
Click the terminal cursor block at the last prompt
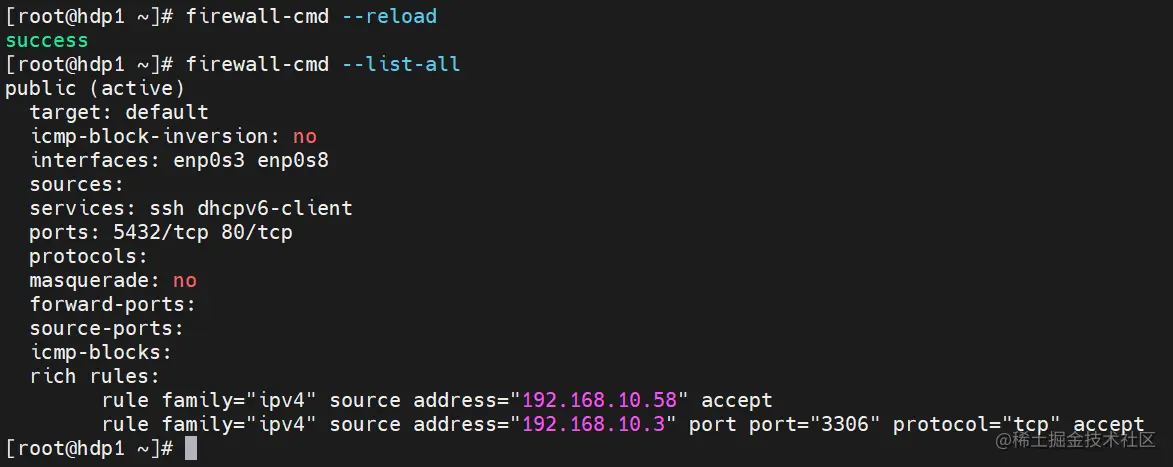pyautogui.click(x=191, y=448)
